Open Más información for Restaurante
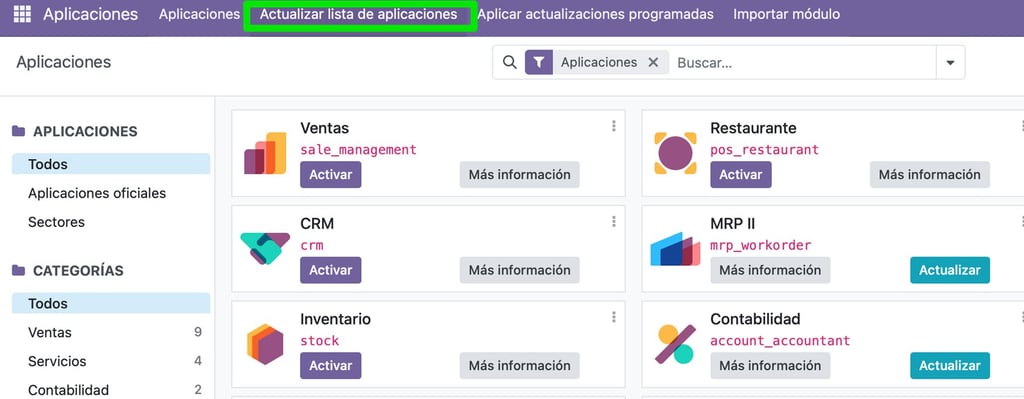 point(929,174)
